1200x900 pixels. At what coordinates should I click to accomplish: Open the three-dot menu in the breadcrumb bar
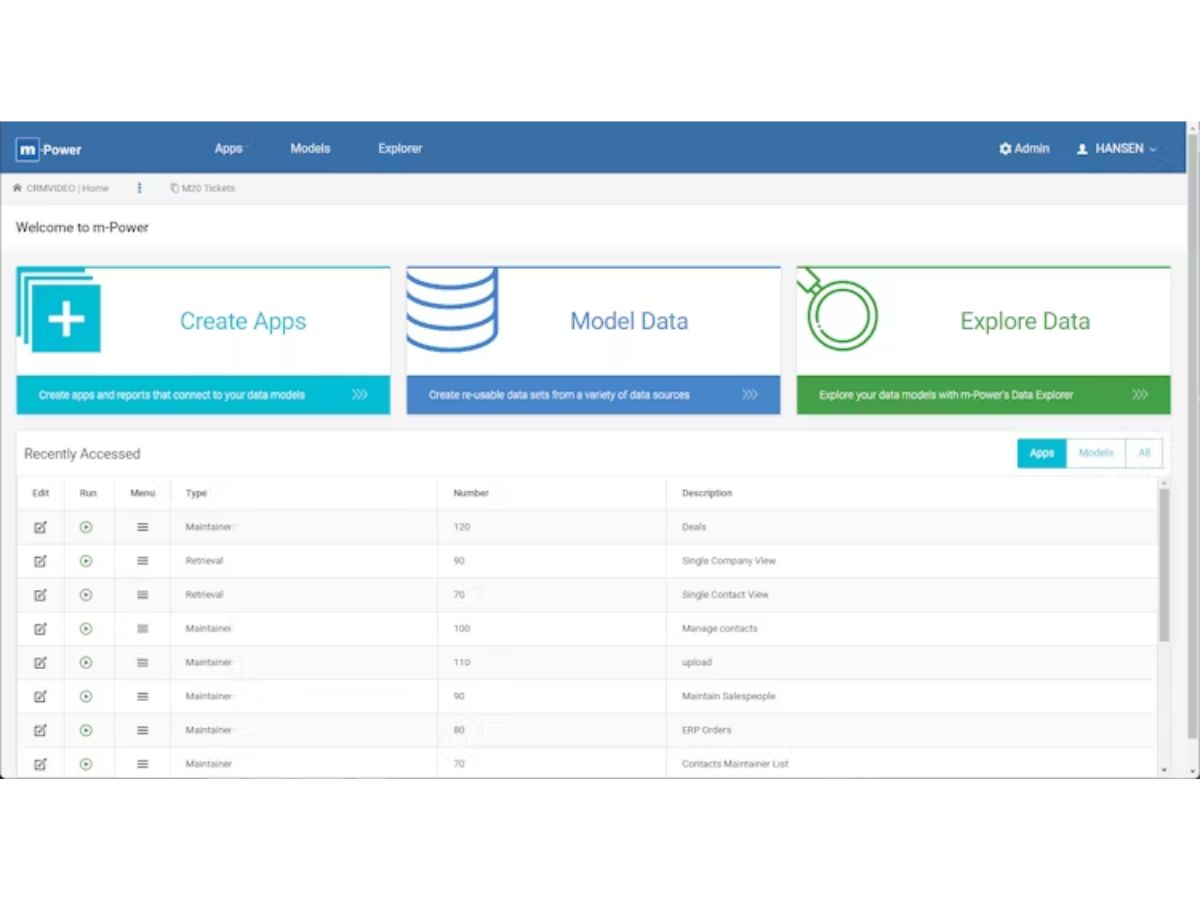click(139, 188)
